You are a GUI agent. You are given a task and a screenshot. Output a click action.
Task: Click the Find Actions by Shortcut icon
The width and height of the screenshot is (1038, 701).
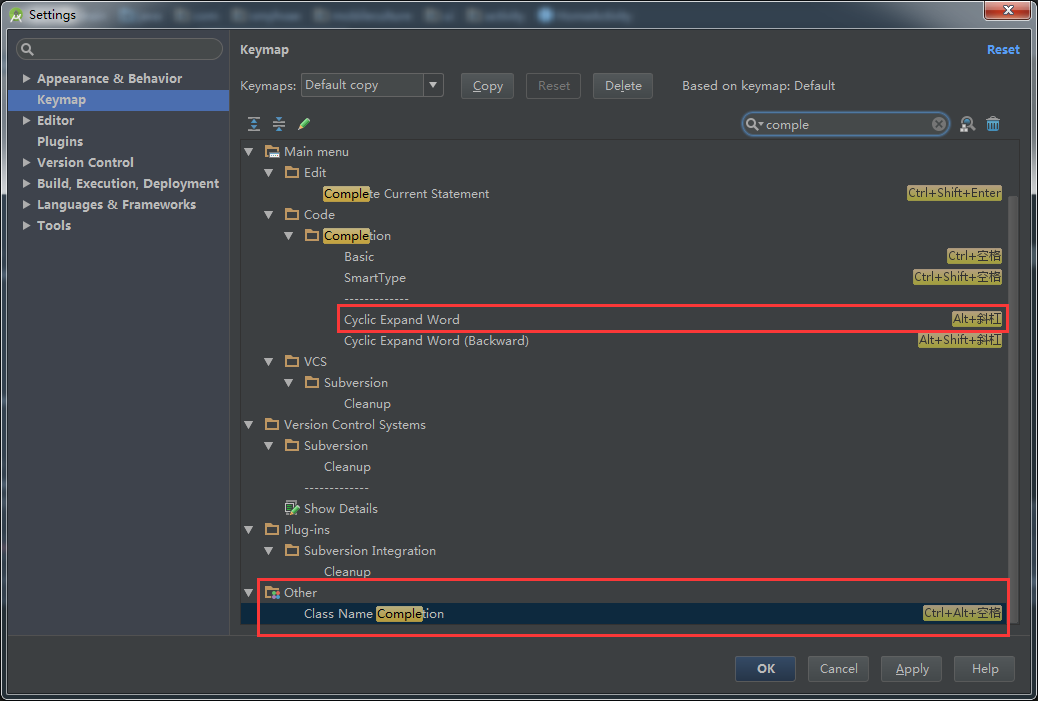click(x=967, y=124)
